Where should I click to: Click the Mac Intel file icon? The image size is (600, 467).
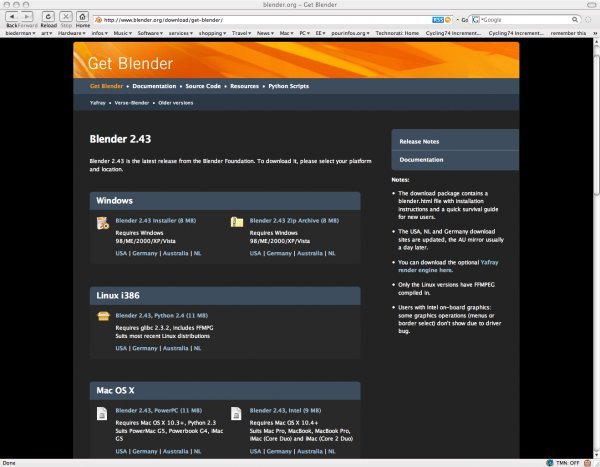point(236,413)
